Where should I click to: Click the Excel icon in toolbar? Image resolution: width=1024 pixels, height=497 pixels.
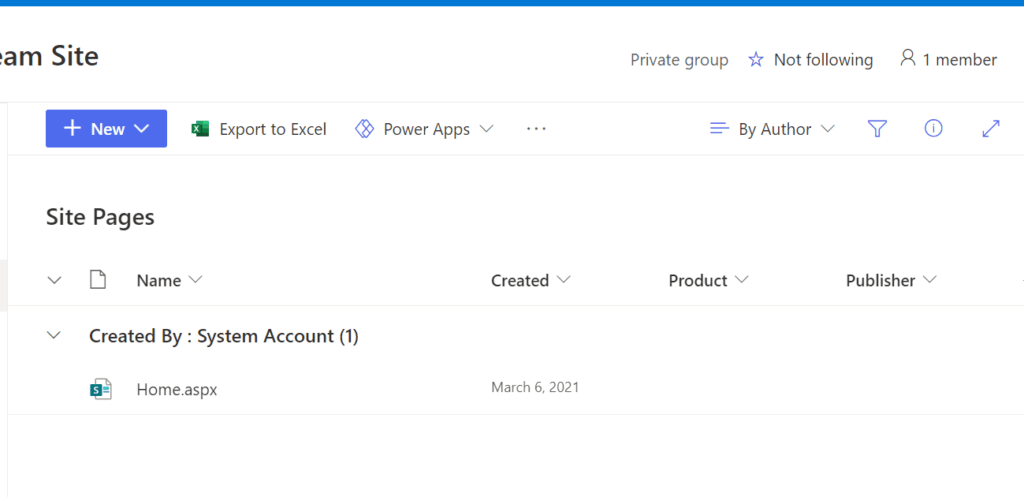pos(200,129)
